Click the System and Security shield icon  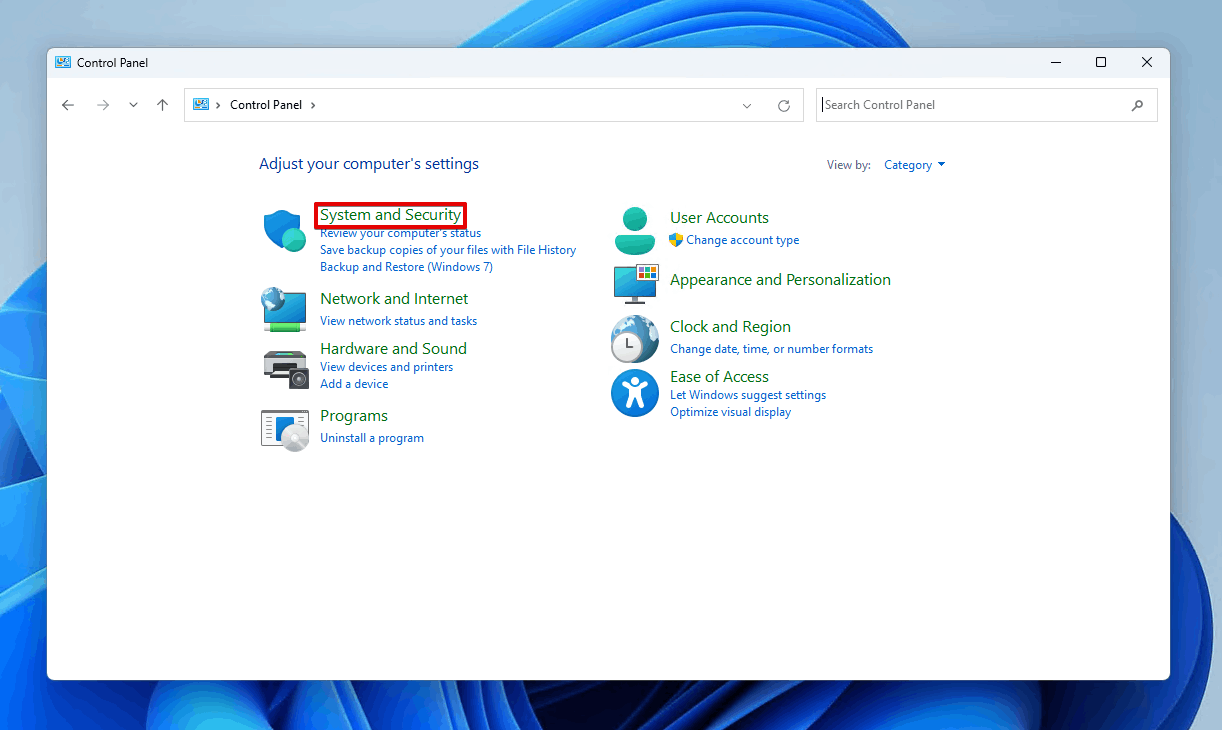tap(284, 231)
